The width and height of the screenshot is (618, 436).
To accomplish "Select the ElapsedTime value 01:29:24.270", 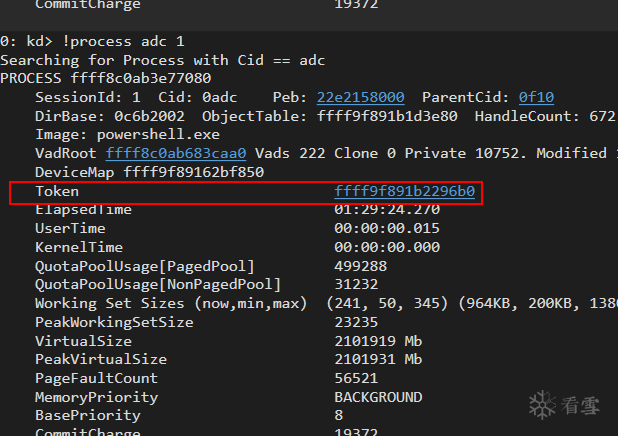I will [387, 210].
